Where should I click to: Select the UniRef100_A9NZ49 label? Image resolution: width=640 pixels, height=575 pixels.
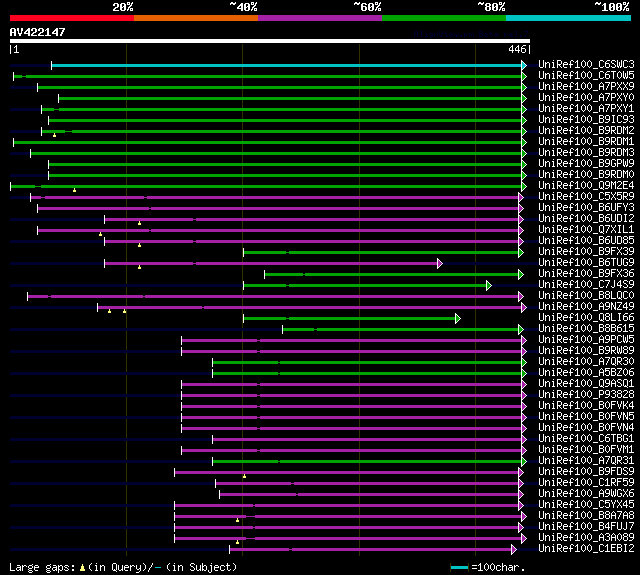click(x=586, y=307)
